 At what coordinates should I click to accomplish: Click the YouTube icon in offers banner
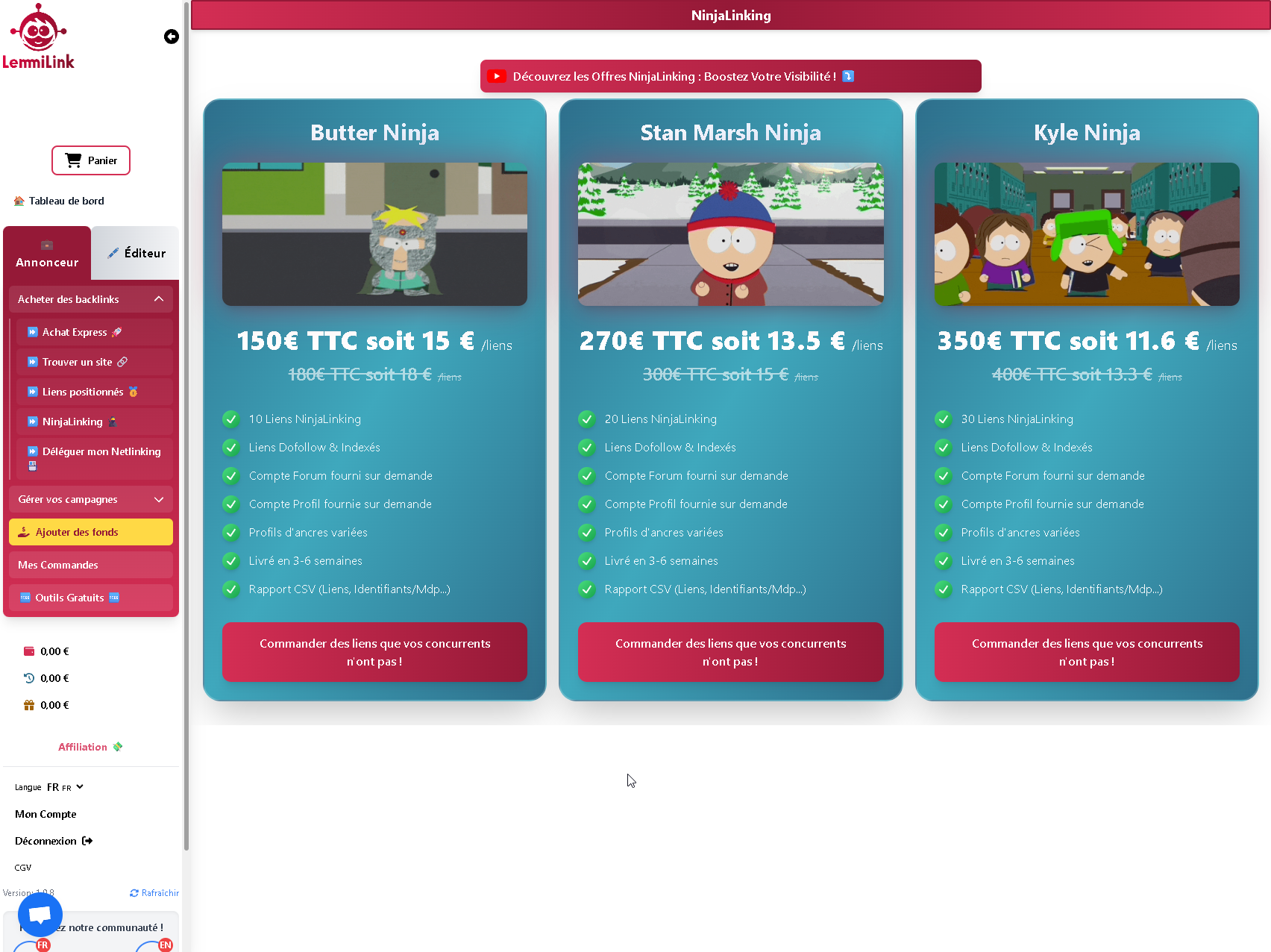497,76
